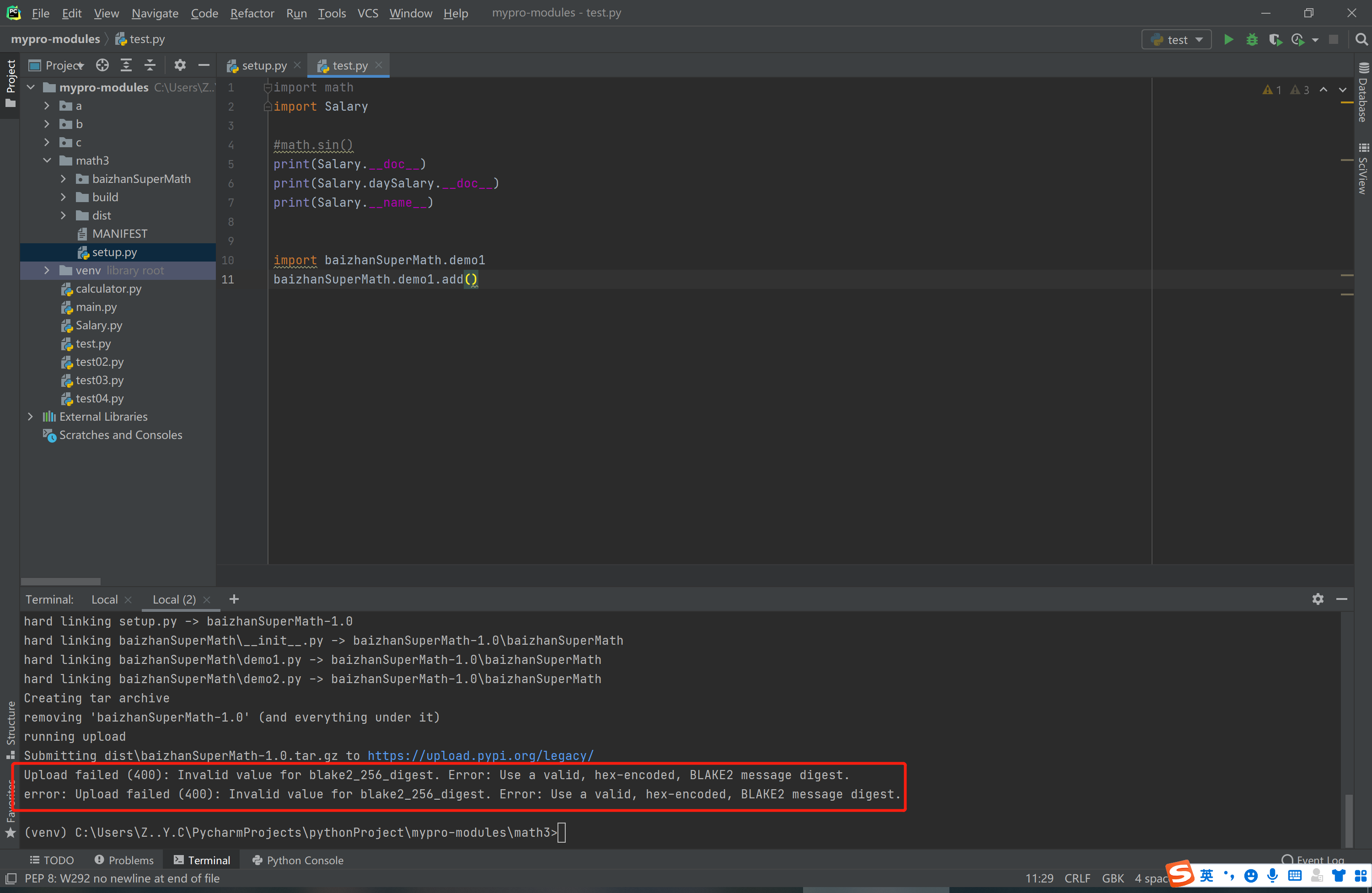This screenshot has width=1372, height=893.
Task: Expand all items in Project panel
Action: (x=126, y=65)
